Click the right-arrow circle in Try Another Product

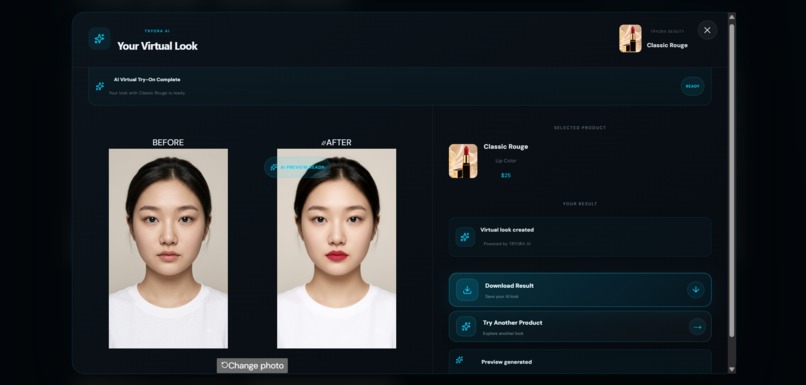pyautogui.click(x=697, y=326)
